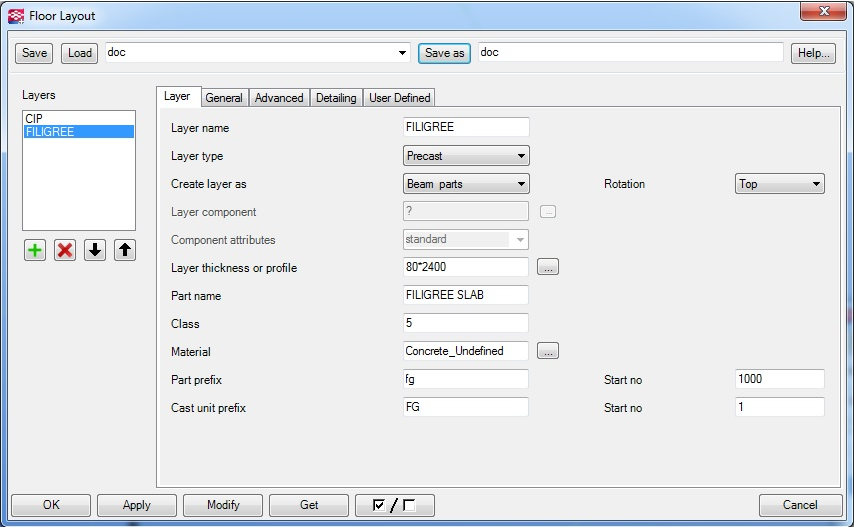Move layer down with down arrow icon
Image resolution: width=854 pixels, height=527 pixels.
click(95, 250)
